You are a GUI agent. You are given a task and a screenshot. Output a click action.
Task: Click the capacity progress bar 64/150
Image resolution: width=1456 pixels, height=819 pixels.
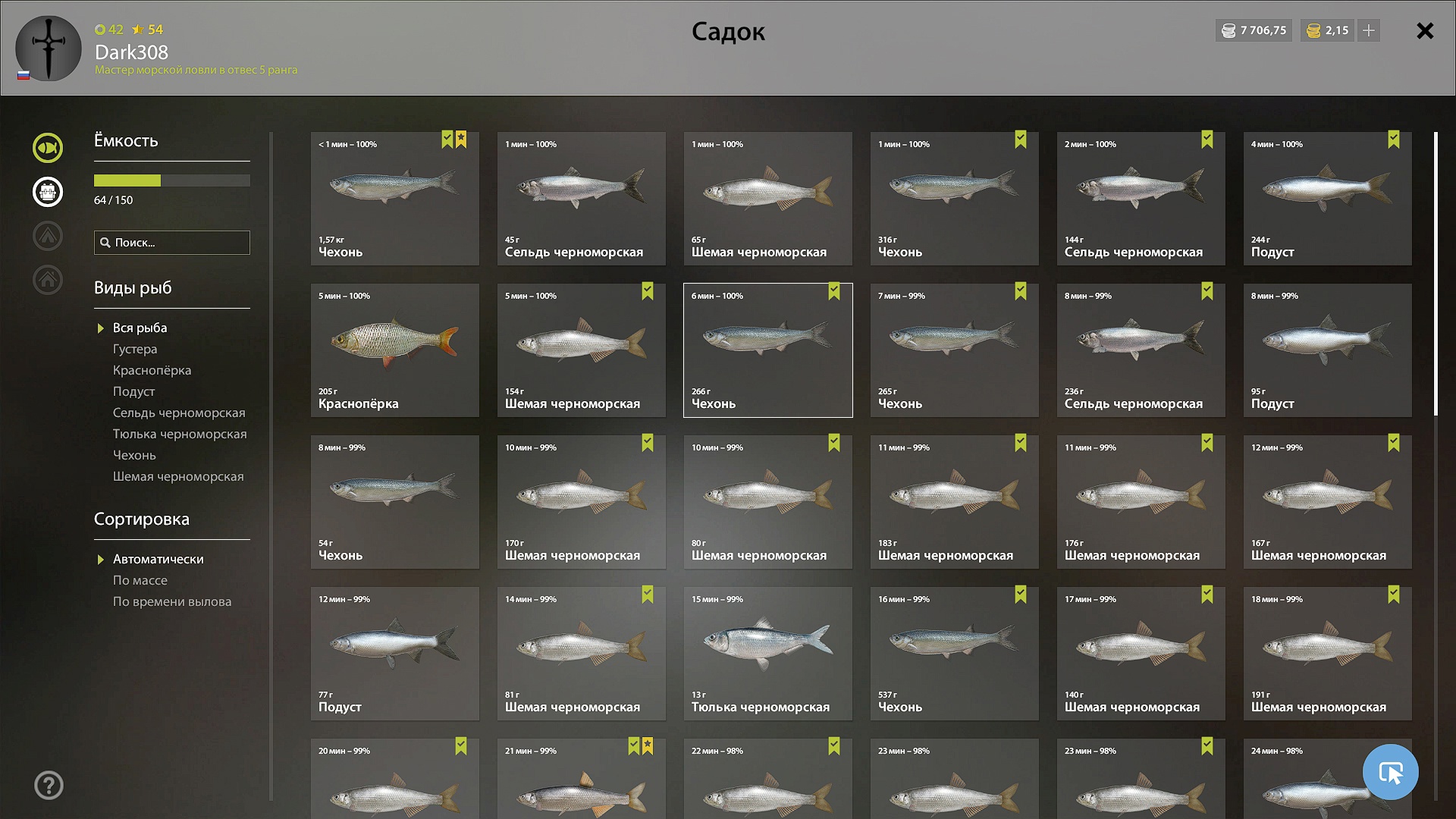(172, 180)
